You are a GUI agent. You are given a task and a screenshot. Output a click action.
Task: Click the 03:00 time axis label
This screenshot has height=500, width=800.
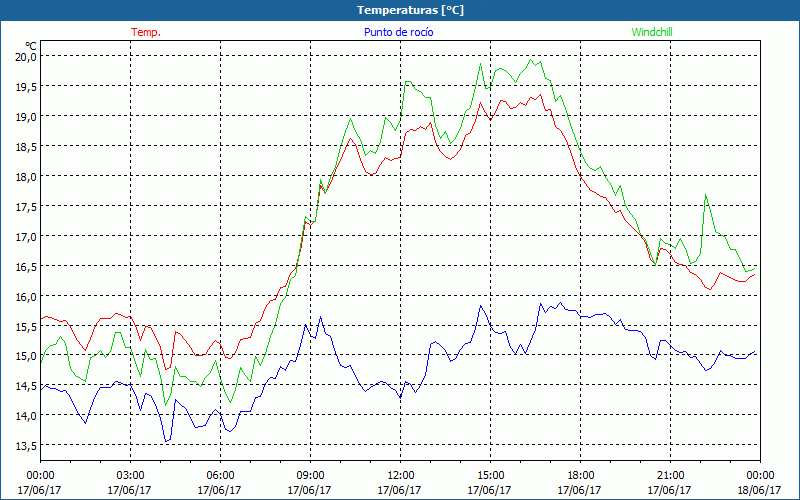[x=130, y=475]
